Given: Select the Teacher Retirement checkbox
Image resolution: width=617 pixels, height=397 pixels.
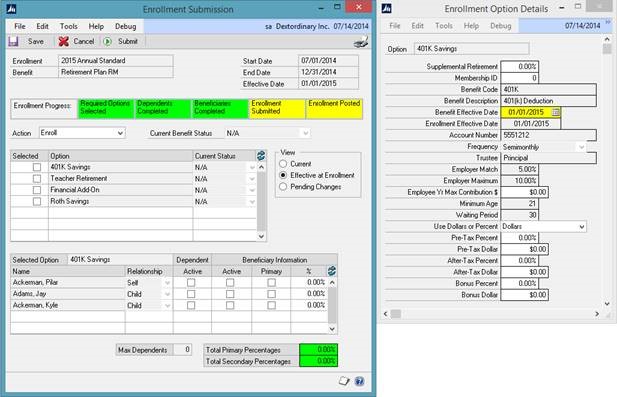Looking at the screenshot, I should point(37,179).
